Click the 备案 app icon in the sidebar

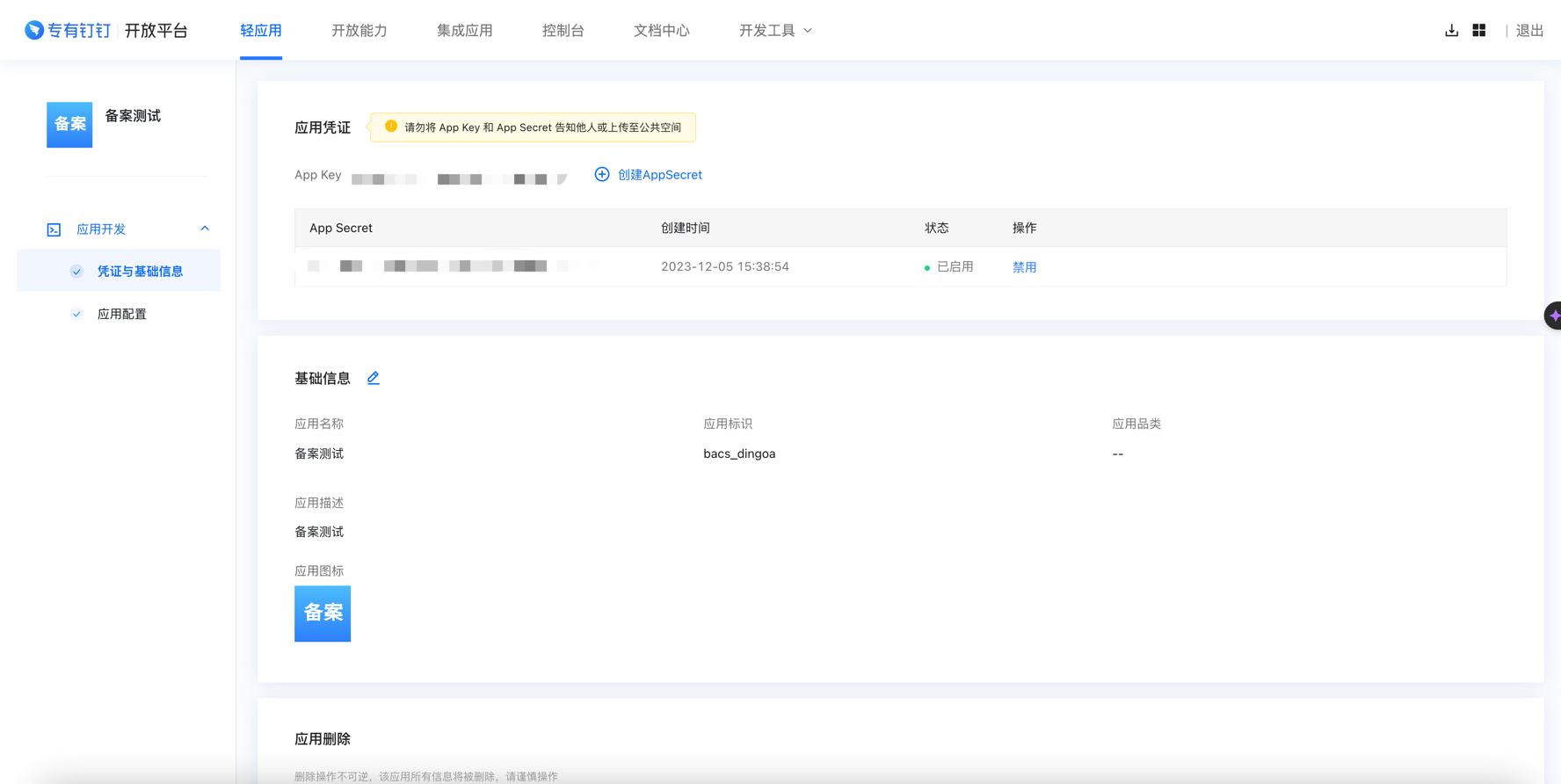[69, 124]
